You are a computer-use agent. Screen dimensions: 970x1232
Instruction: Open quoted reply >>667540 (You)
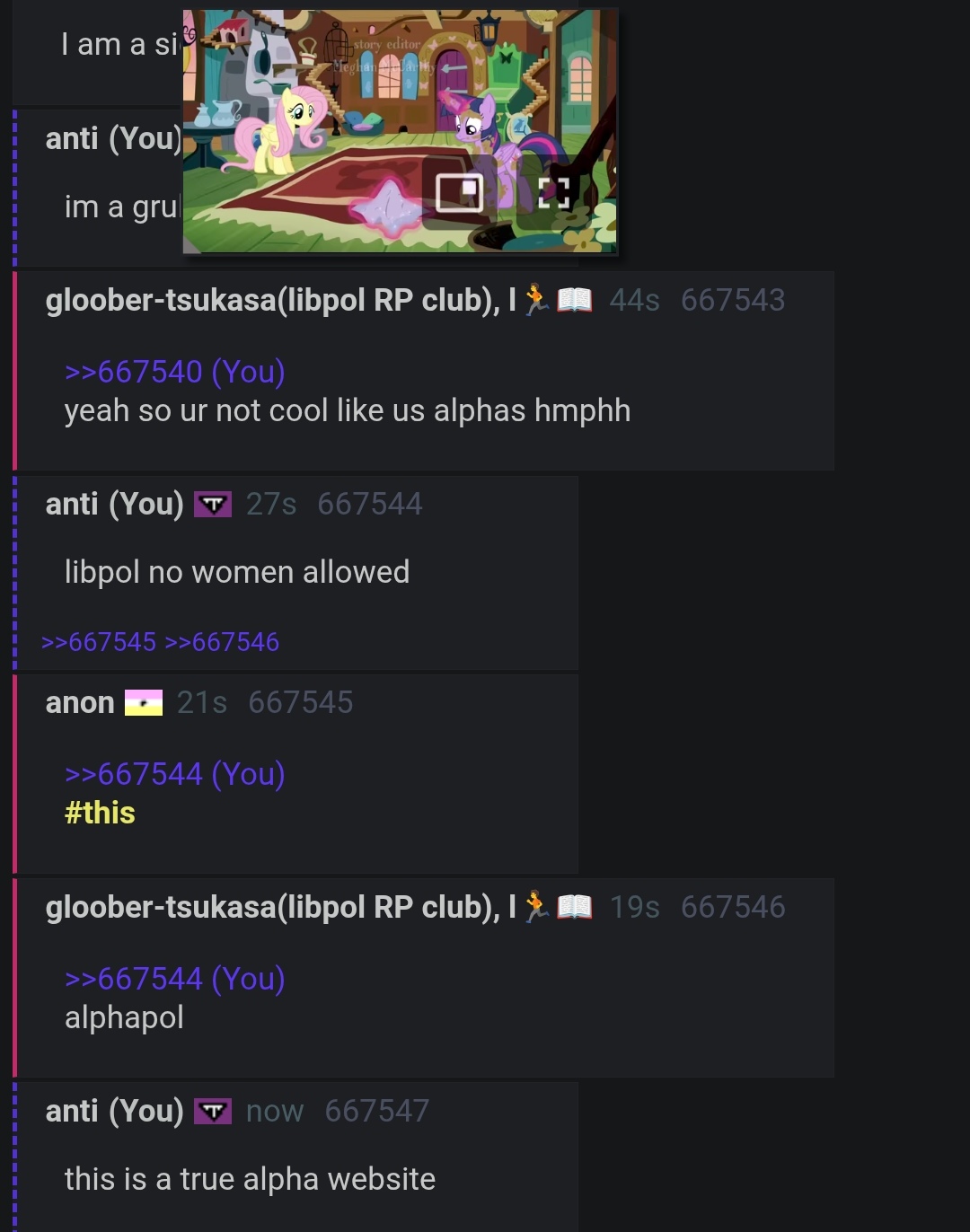[175, 372]
